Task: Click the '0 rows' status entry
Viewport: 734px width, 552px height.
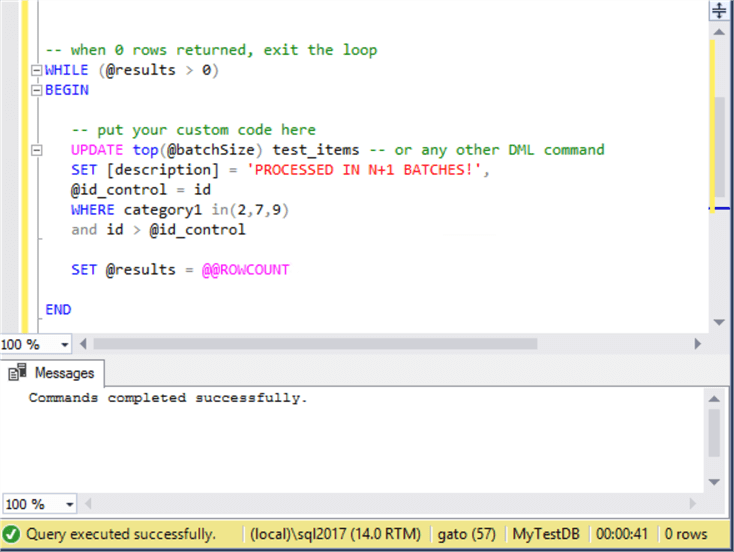Action: [686, 534]
